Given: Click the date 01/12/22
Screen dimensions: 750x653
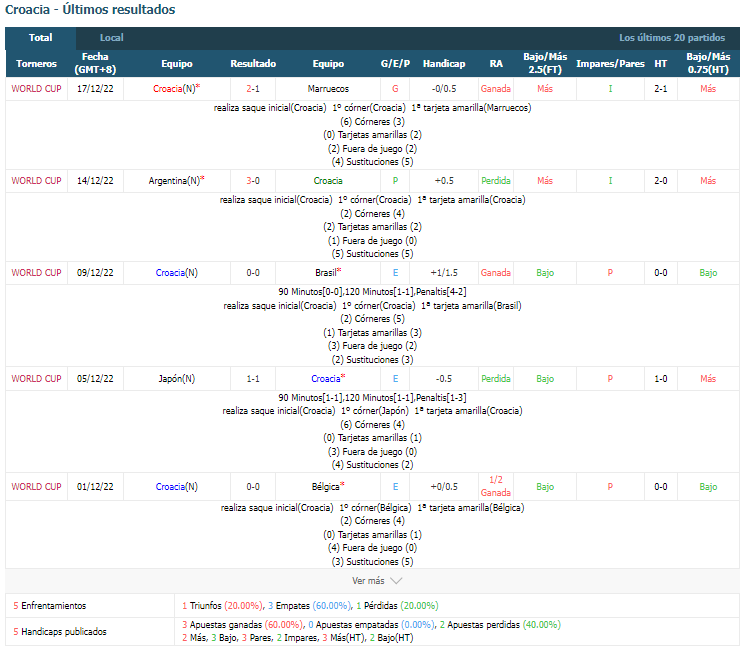Looking at the screenshot, I should coord(95,487).
